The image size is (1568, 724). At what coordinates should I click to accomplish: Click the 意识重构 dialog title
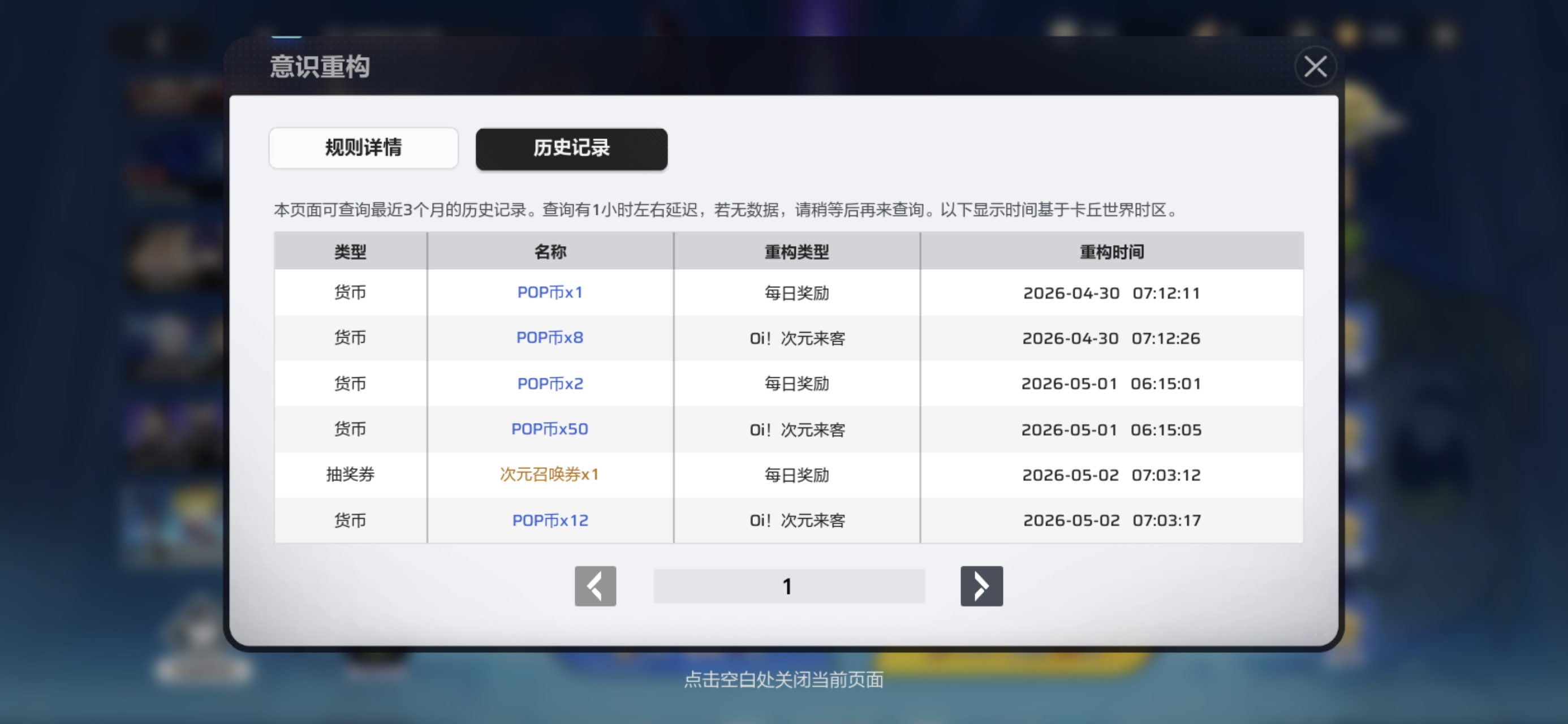pyautogui.click(x=320, y=66)
